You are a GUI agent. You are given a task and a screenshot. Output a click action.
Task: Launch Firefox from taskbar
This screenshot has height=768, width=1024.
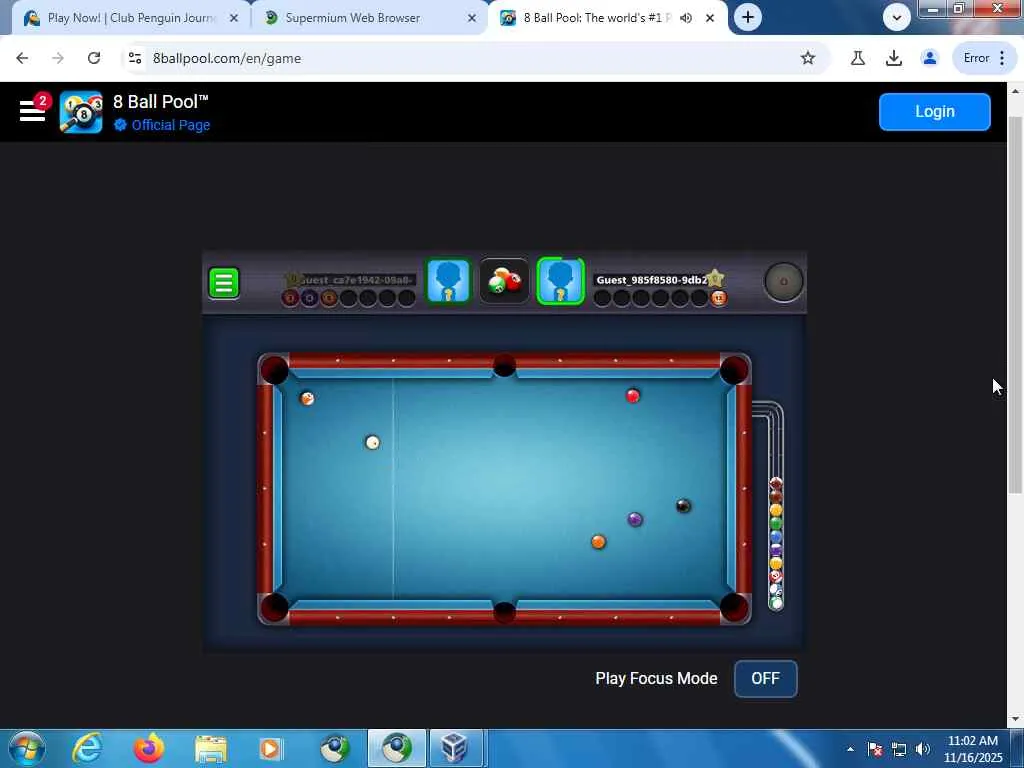click(149, 748)
